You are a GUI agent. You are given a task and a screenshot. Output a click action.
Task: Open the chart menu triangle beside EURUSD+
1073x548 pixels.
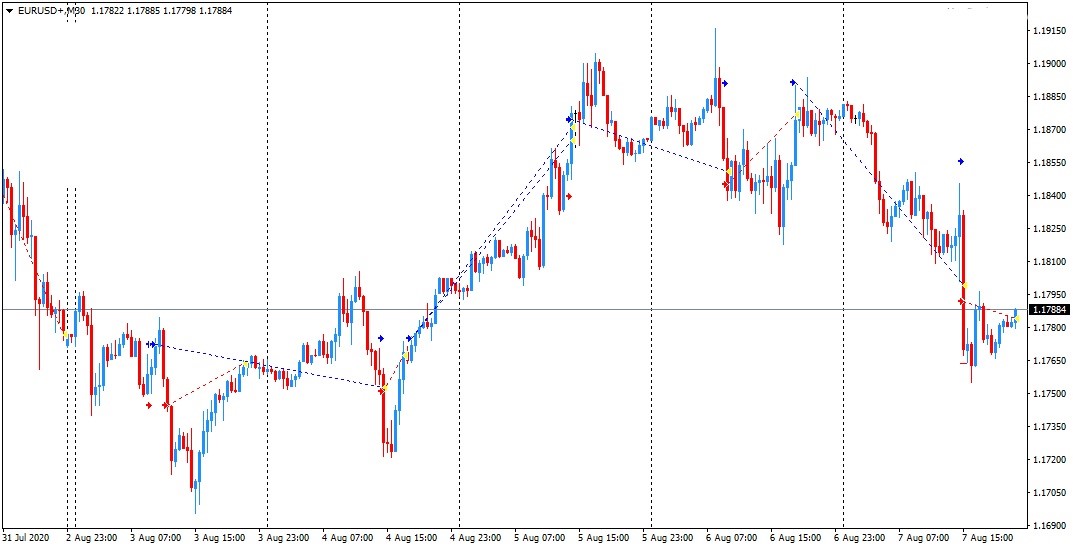click(x=9, y=10)
